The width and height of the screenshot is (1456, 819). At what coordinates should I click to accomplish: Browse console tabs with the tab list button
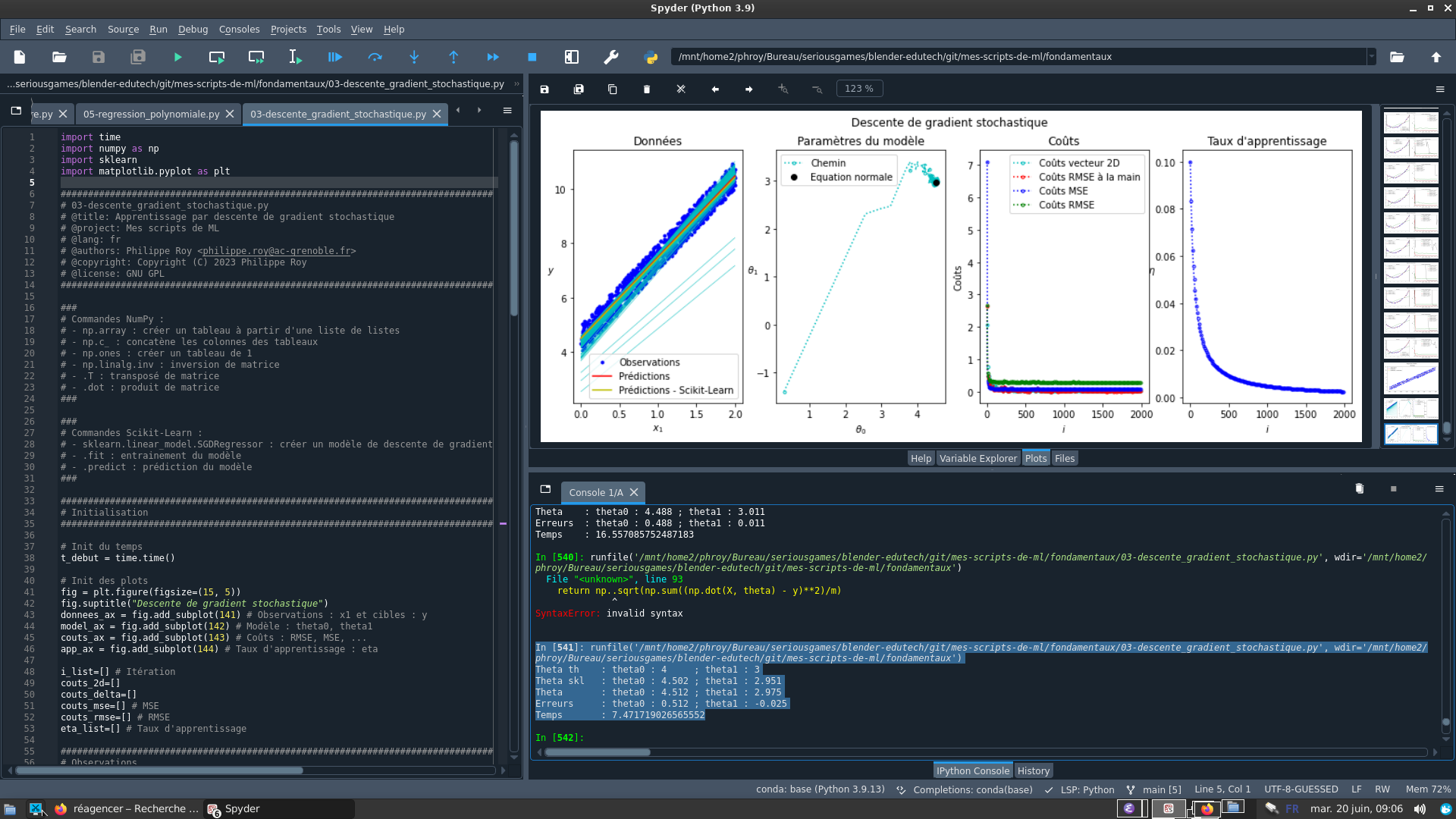[545, 489]
